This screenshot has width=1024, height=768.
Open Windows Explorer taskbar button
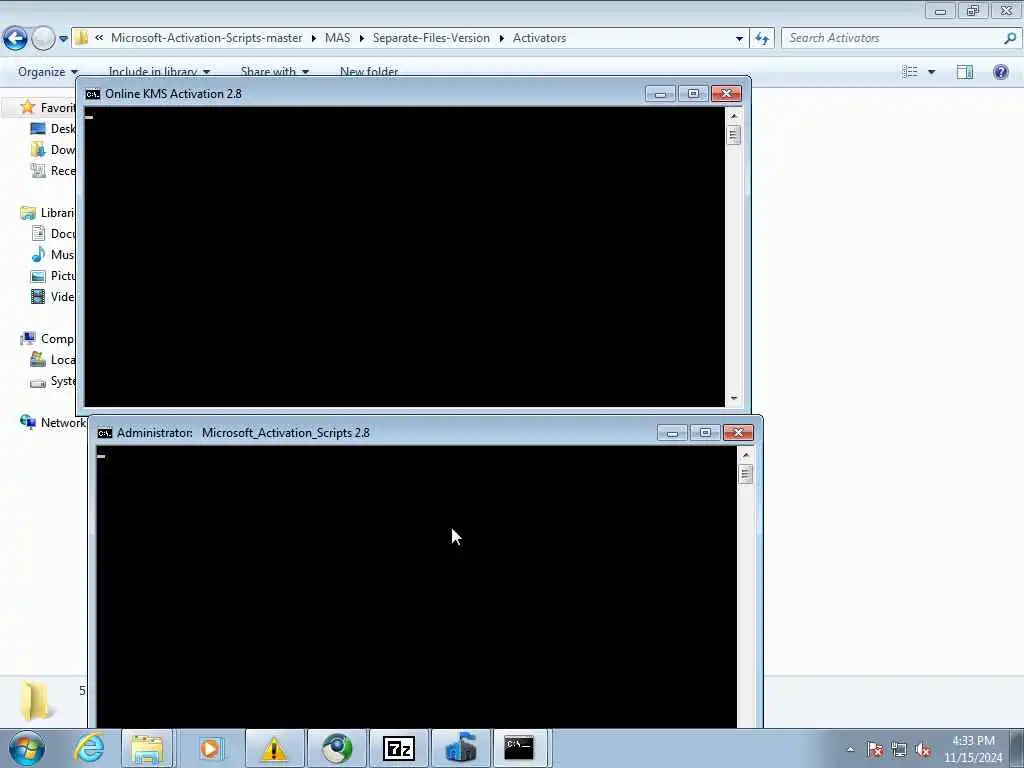(147, 748)
